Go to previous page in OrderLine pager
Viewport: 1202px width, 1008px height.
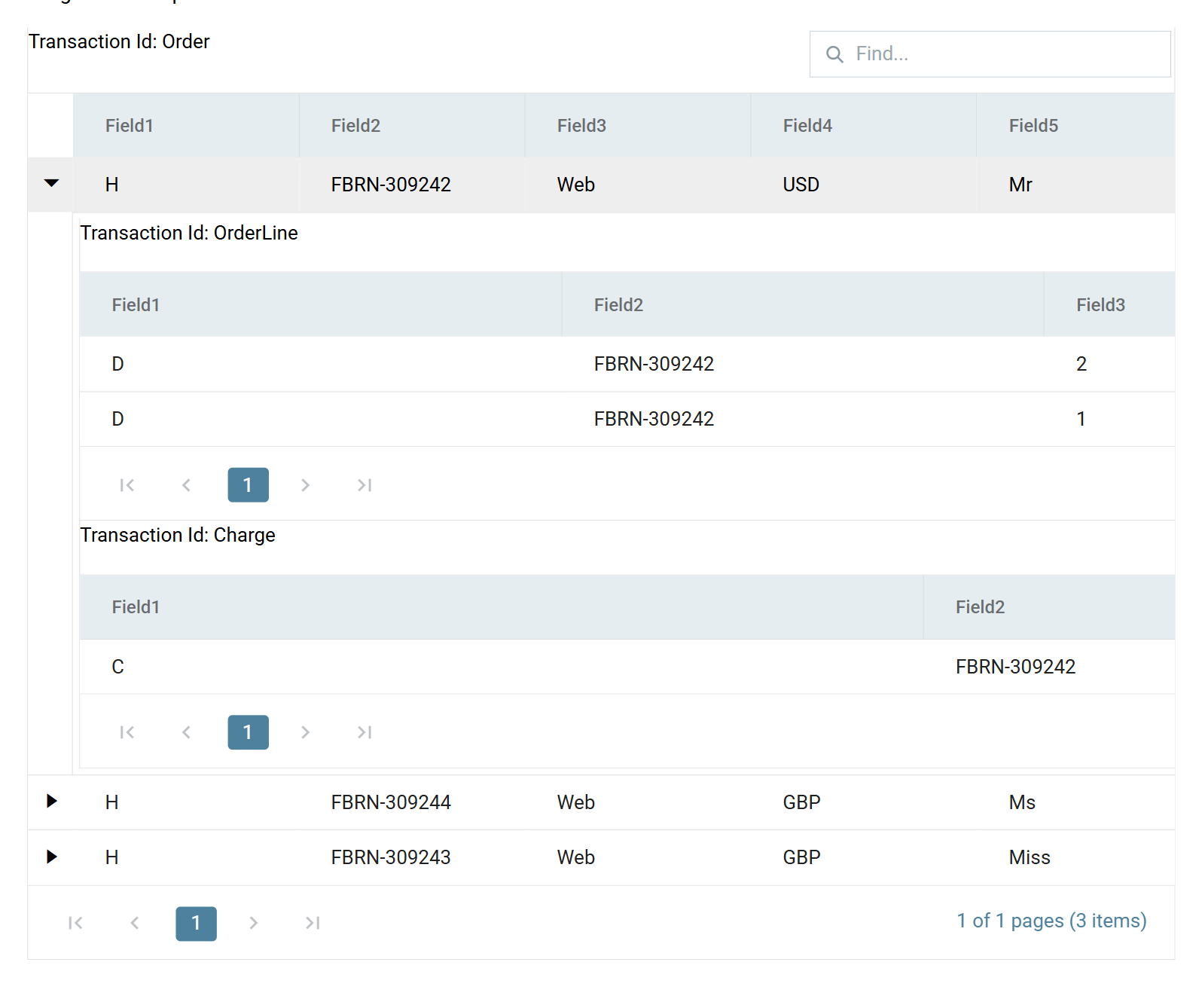187,485
